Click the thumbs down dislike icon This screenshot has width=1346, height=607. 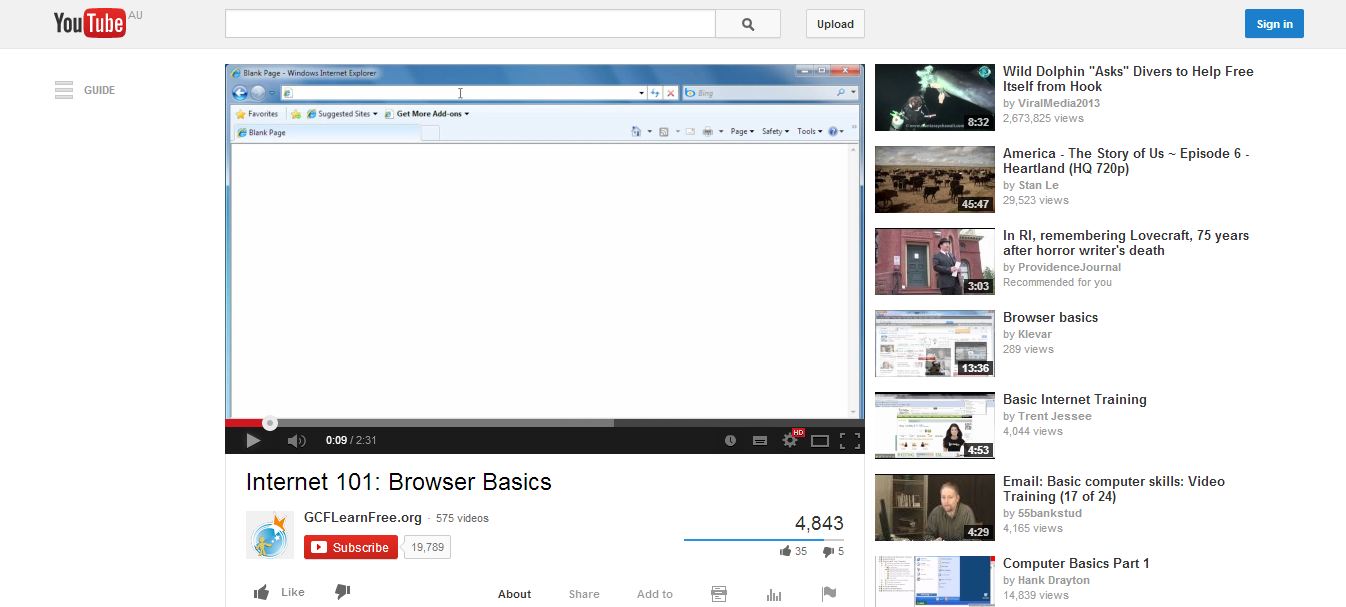click(342, 592)
